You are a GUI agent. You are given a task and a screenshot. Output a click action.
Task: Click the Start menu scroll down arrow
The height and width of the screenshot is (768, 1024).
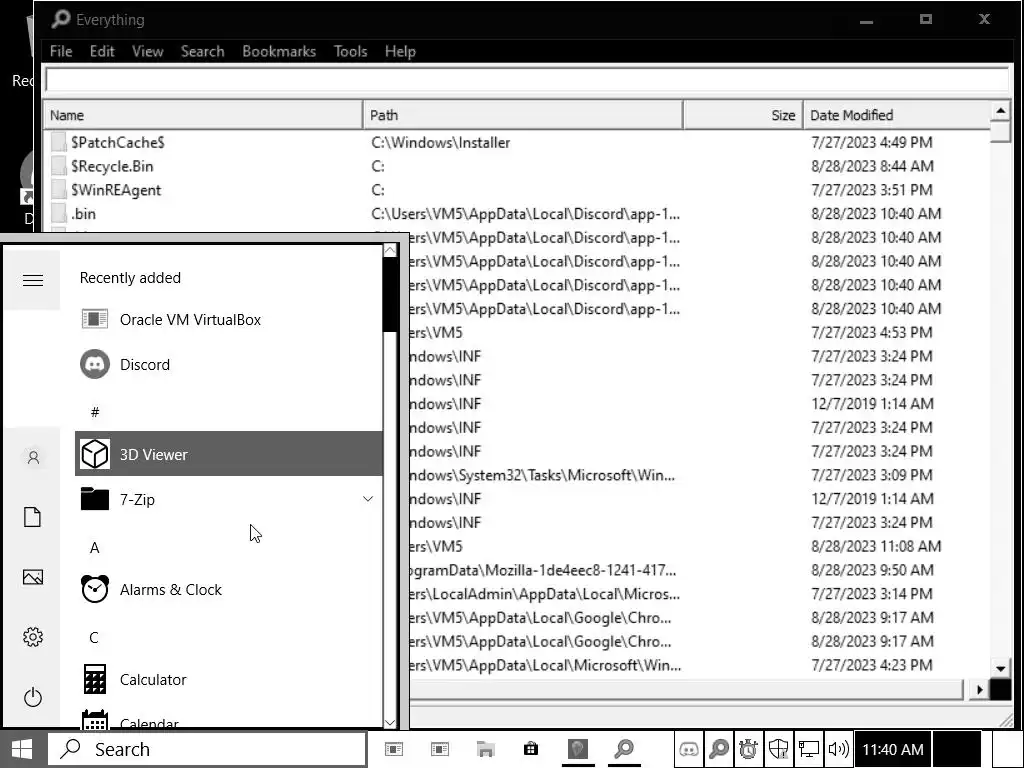click(390, 722)
